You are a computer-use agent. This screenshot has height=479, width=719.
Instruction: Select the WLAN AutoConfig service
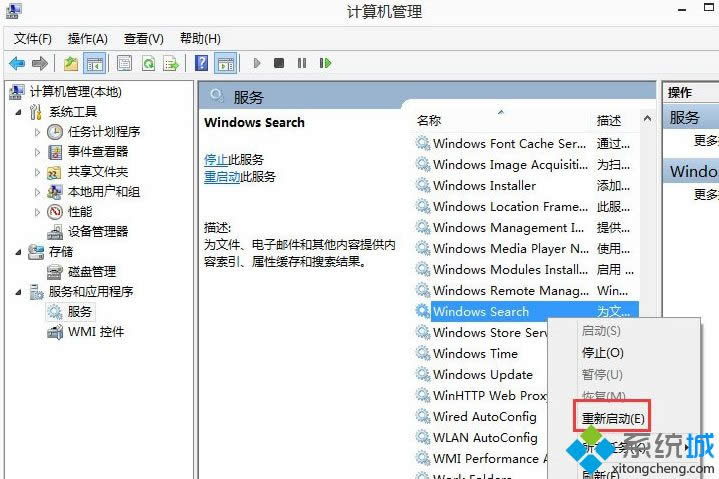tap(485, 437)
